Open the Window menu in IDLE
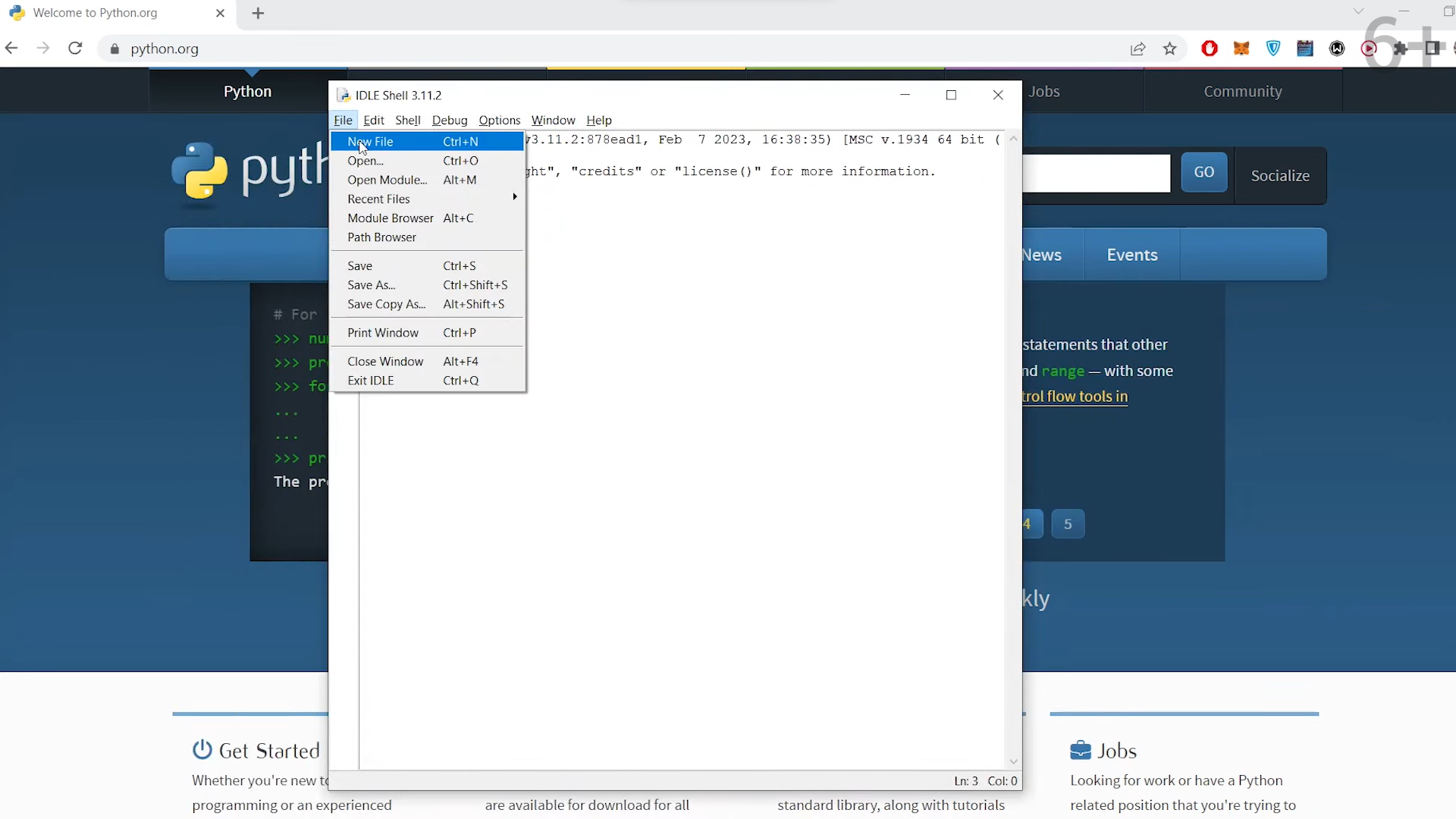Viewport: 1456px width, 819px height. [553, 120]
